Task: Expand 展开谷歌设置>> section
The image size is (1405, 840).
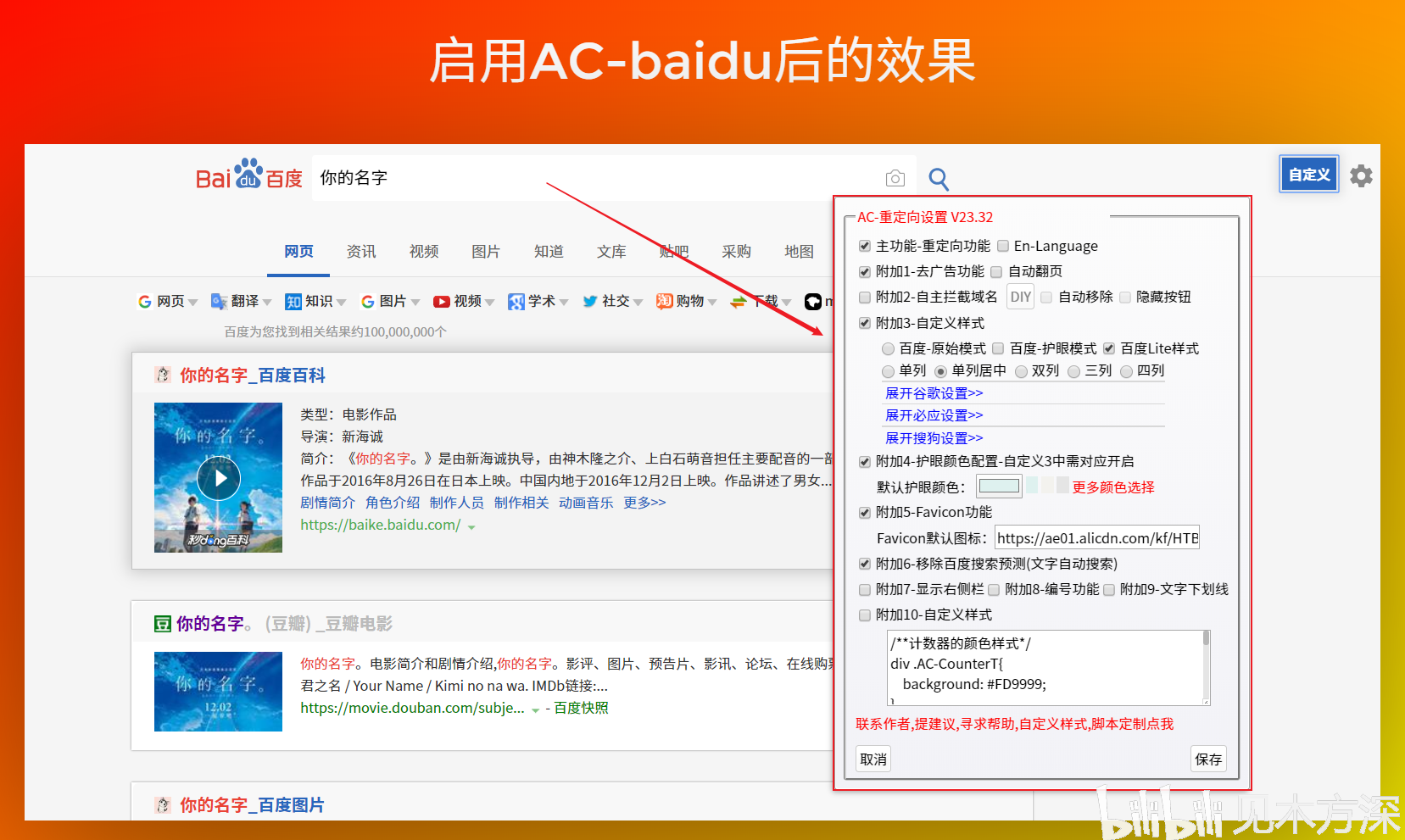Action: point(934,393)
